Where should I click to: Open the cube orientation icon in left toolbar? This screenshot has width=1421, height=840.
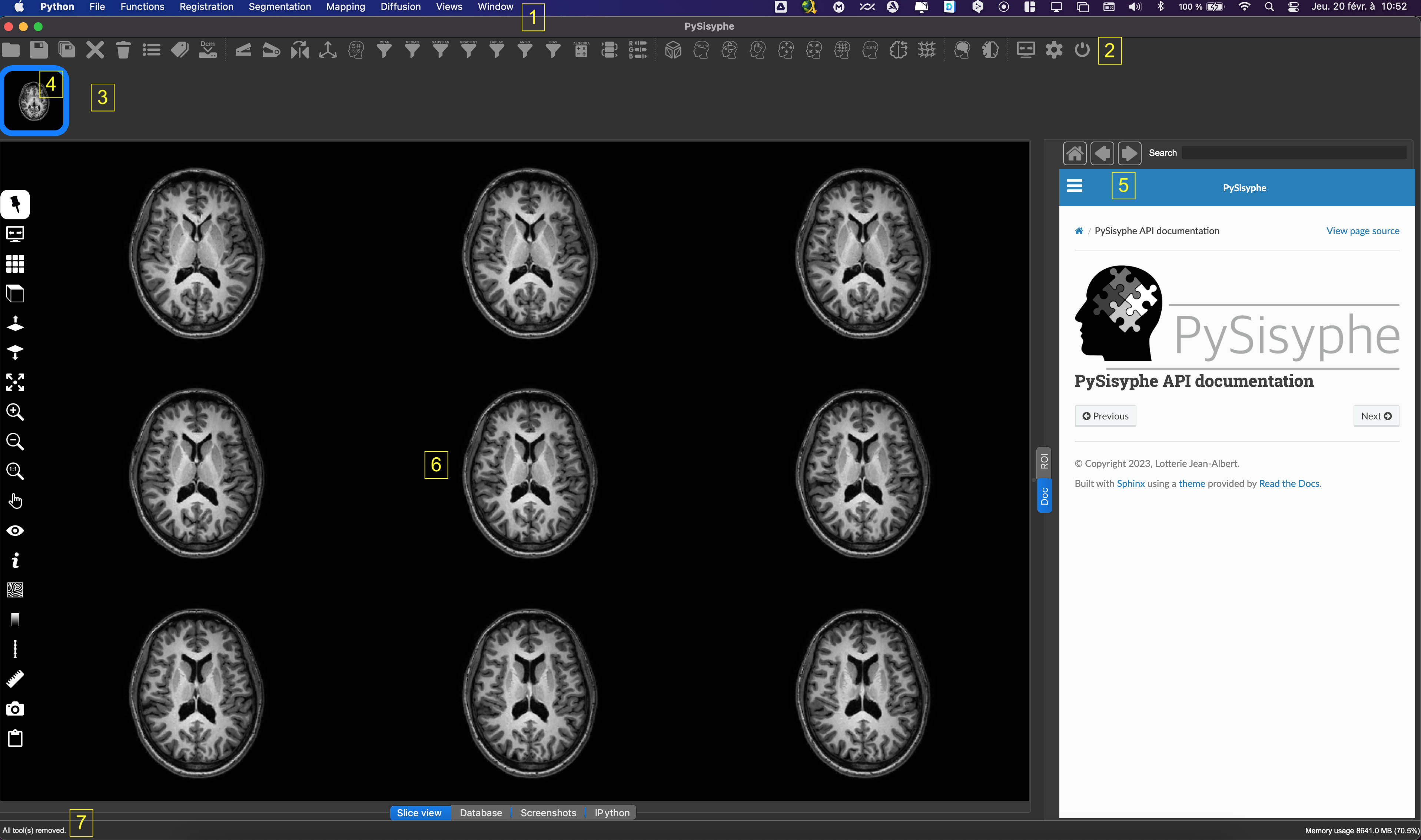point(15,293)
